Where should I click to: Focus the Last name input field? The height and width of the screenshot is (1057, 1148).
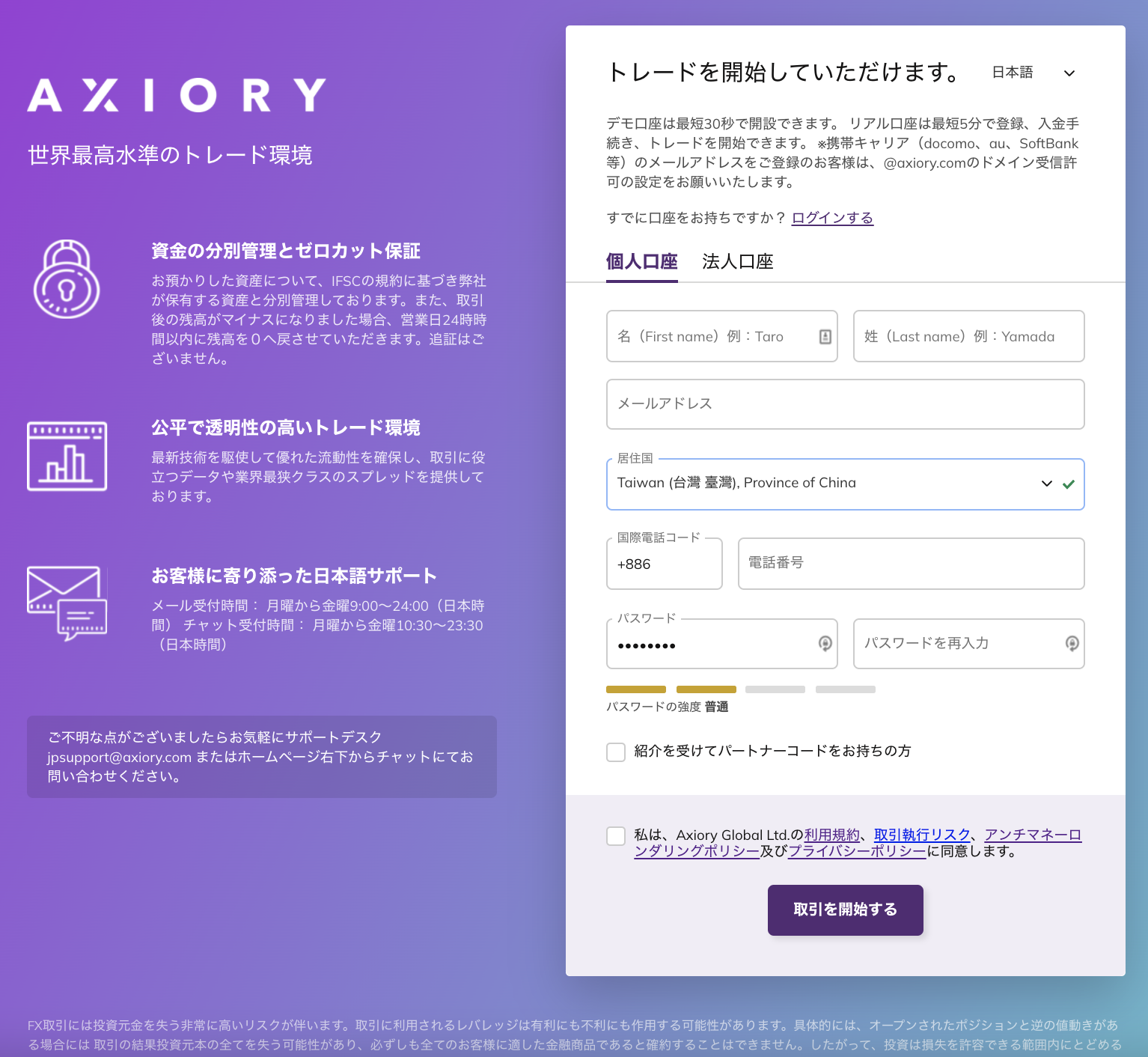pyautogui.click(x=968, y=336)
